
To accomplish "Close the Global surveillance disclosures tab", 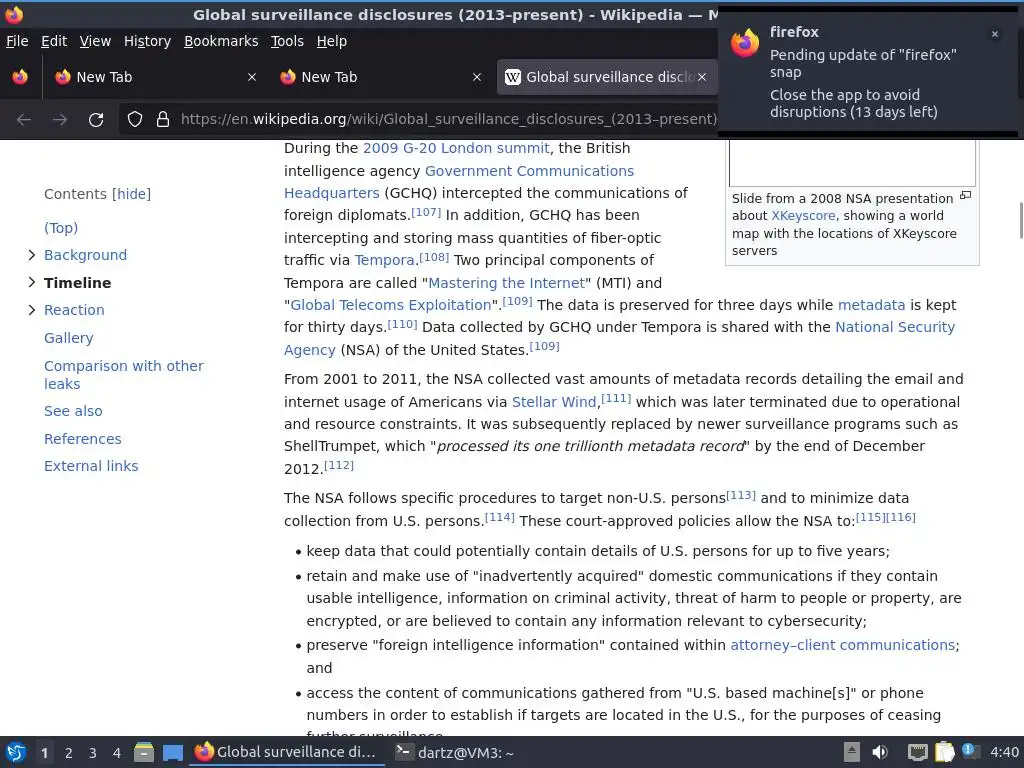I will [702, 77].
